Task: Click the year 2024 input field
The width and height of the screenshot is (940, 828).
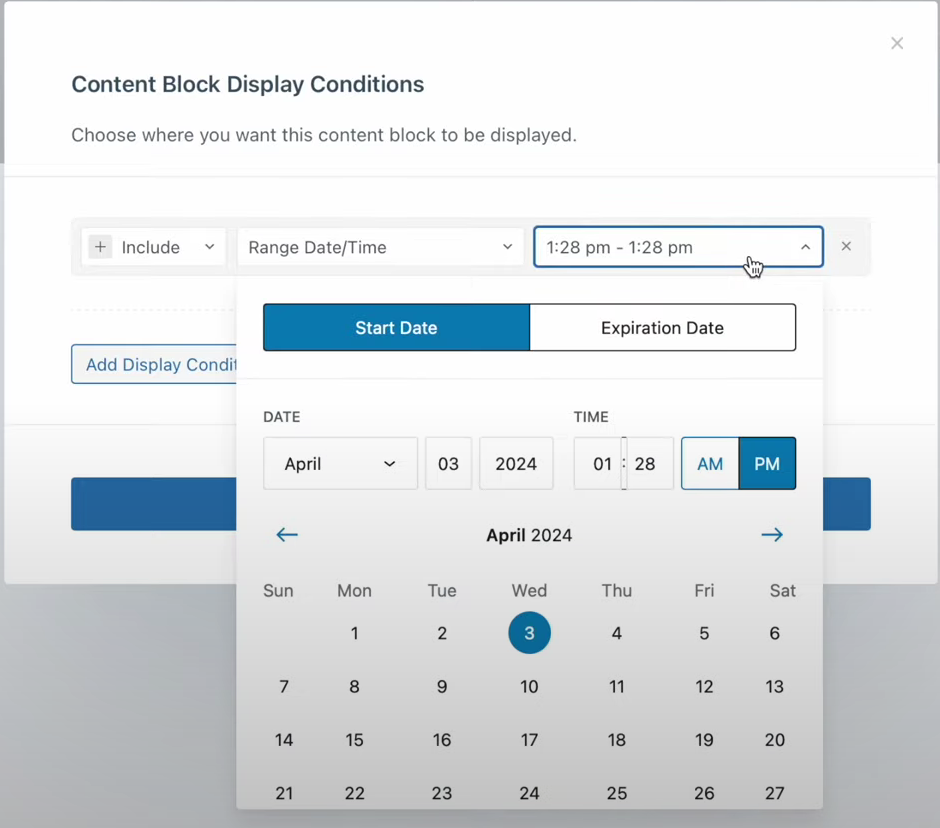Action: 516,464
